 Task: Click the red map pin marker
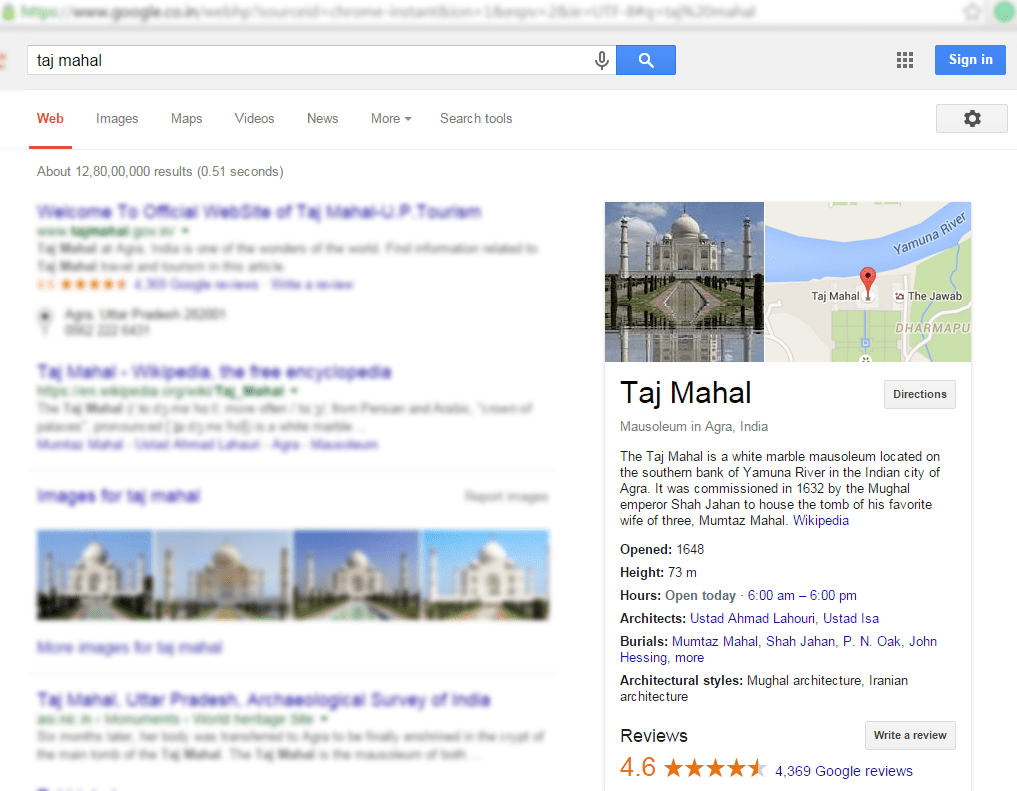click(x=867, y=281)
